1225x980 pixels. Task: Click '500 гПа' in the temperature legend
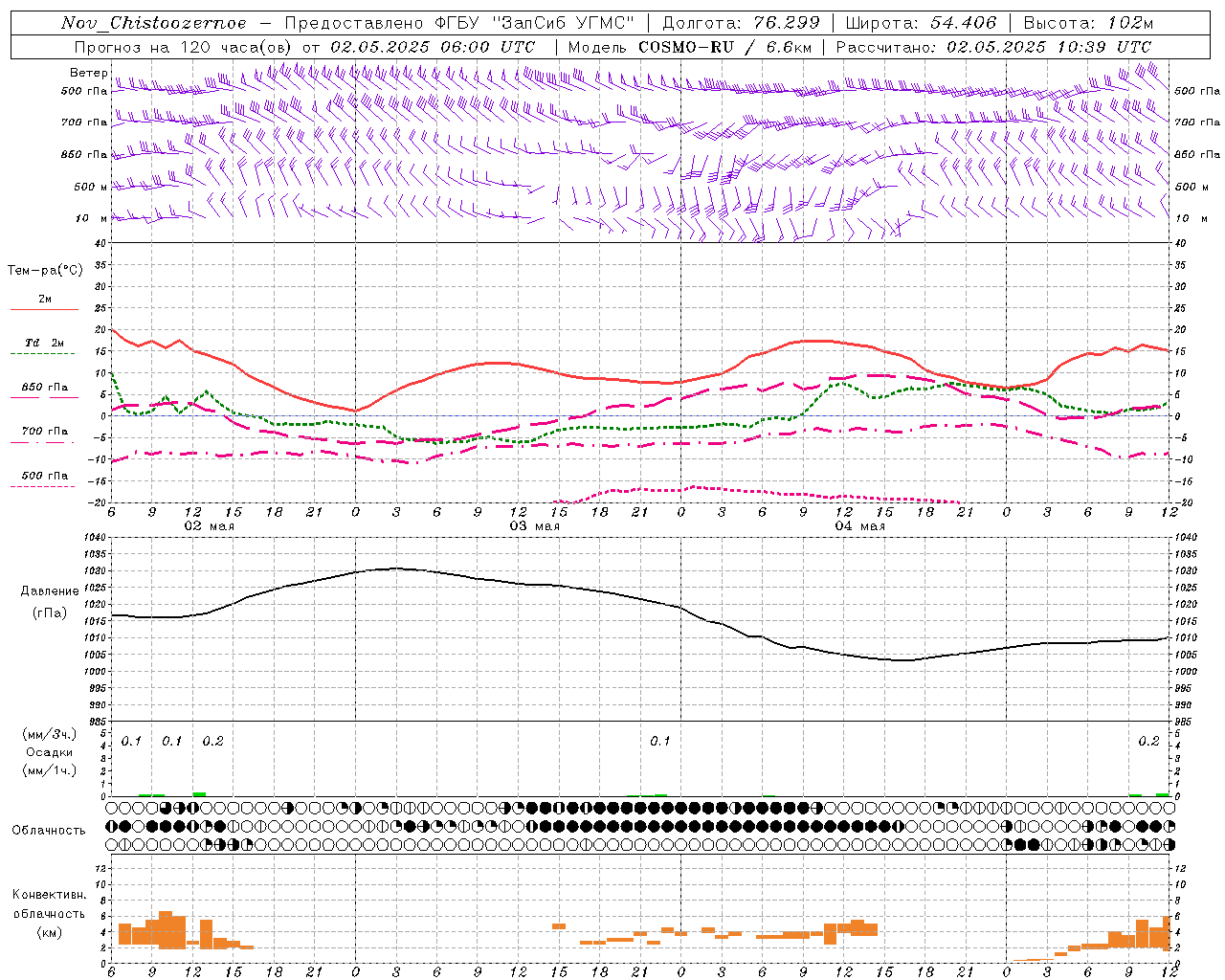click(45, 476)
